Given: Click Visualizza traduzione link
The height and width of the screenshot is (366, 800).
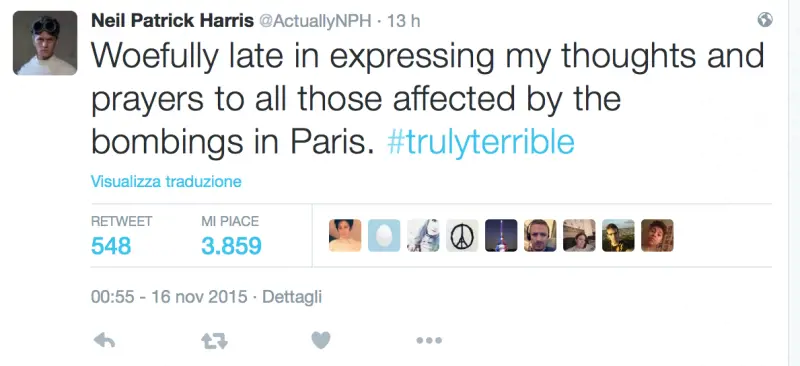Looking at the screenshot, I should (x=166, y=182).
